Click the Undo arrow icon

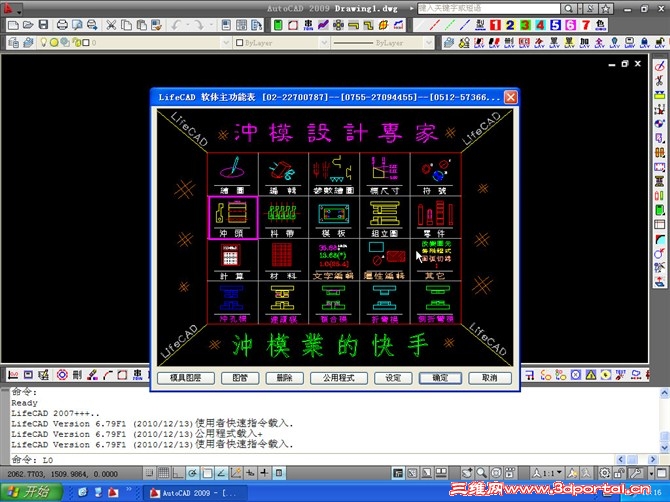176,25
